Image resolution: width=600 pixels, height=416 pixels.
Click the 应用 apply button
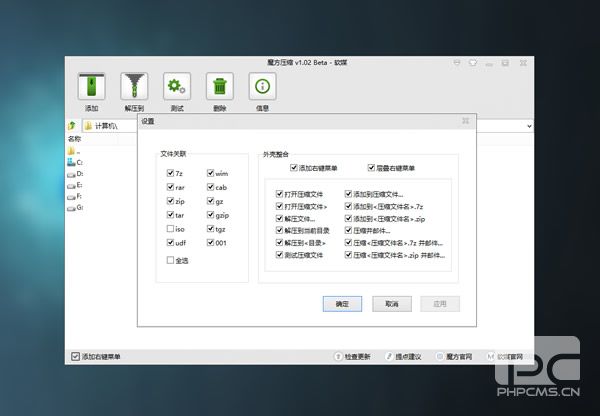tap(440, 304)
